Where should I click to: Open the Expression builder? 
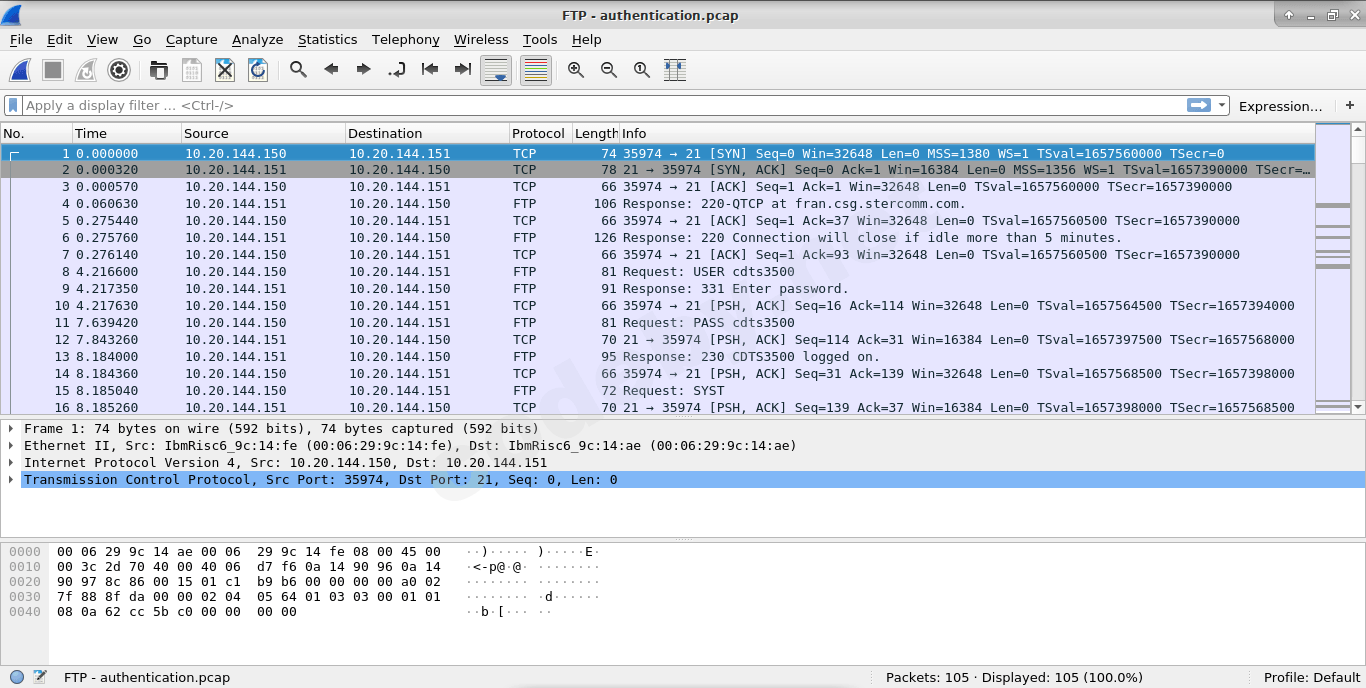1283,105
